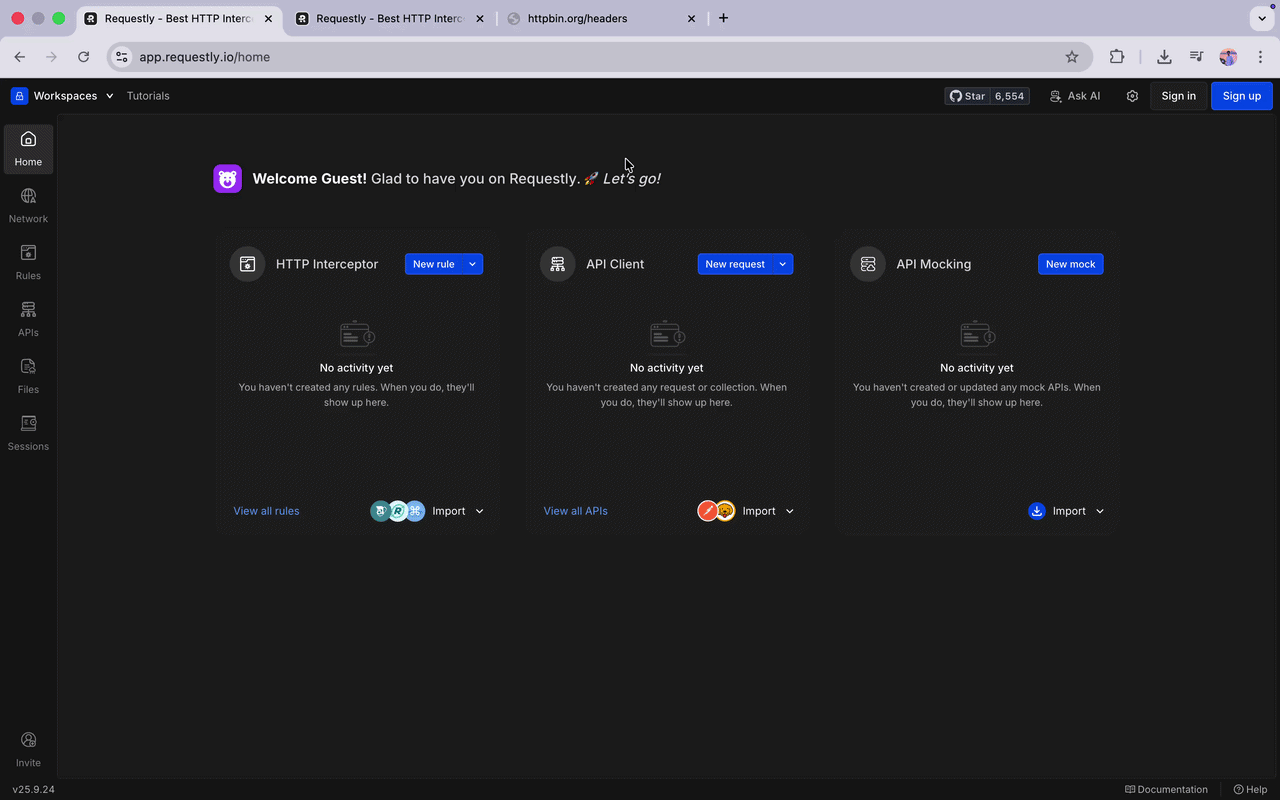Follow the View all rules link

[x=266, y=511]
